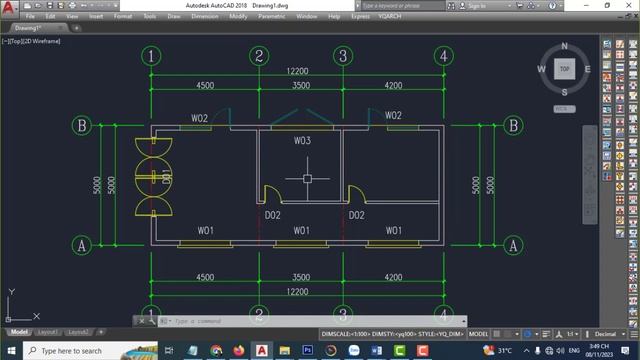Open the WCS dropdown below ViewCube
640x360 pixels.
pos(564,109)
